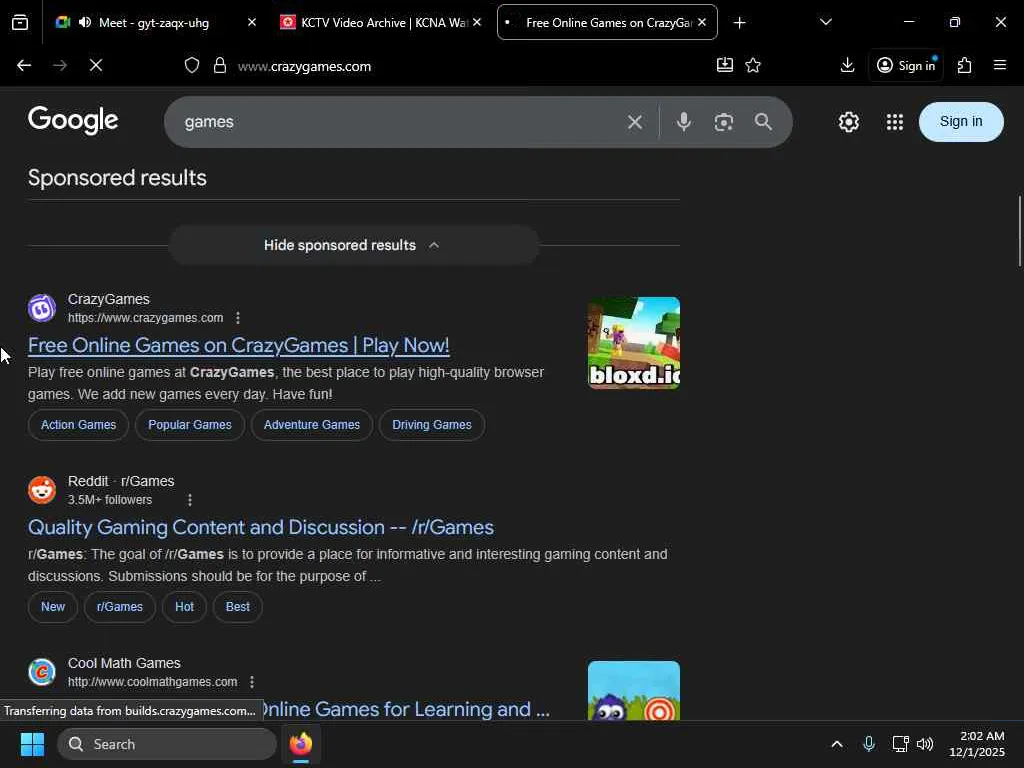1024x768 pixels.
Task: Click Google Sign in button
Action: coord(961,121)
